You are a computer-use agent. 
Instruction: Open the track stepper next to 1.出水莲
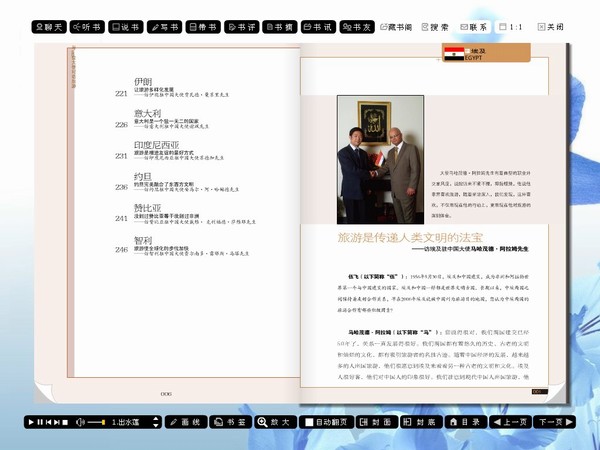[x=155, y=422]
